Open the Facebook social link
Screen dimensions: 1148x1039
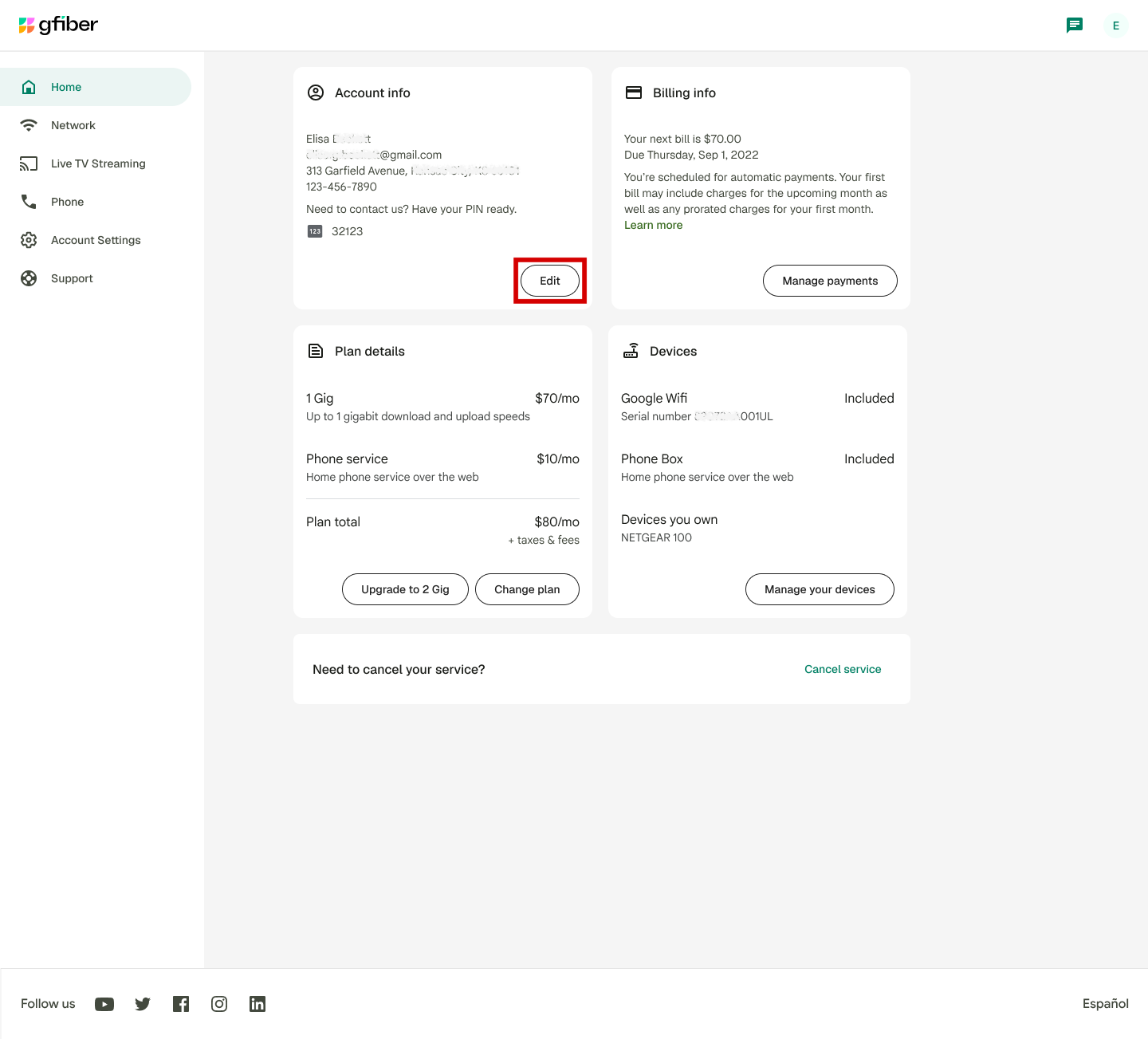tap(181, 1004)
